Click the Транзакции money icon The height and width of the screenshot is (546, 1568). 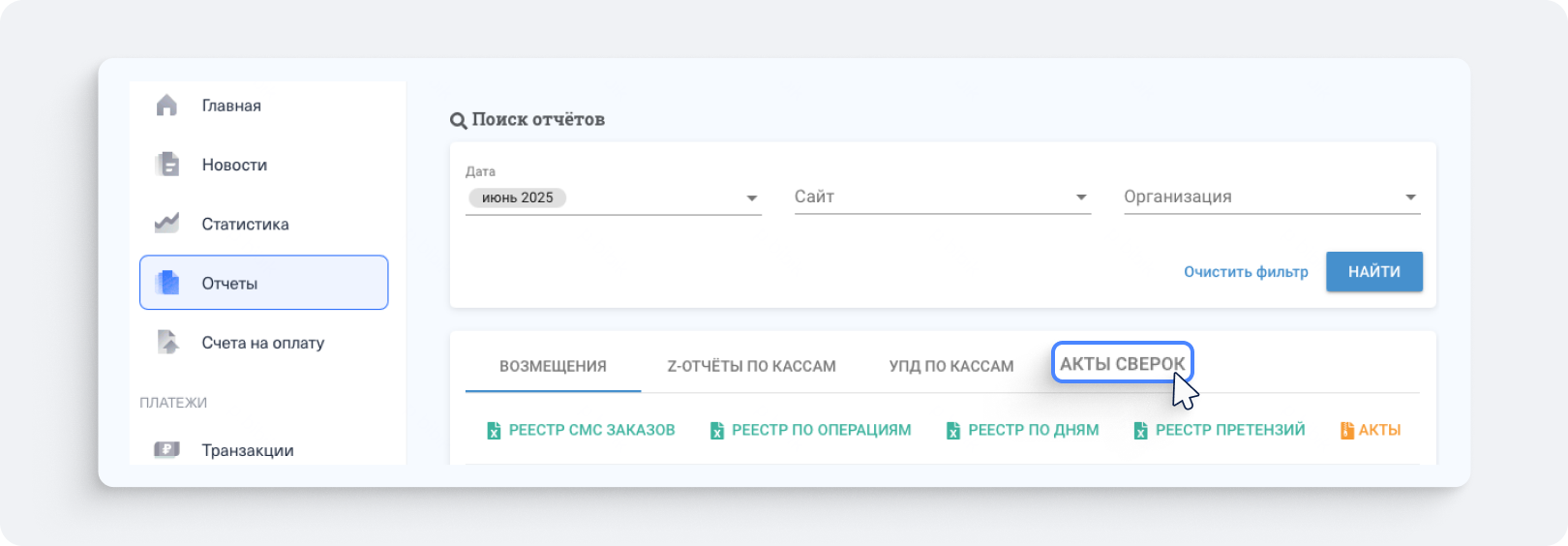[x=166, y=450]
